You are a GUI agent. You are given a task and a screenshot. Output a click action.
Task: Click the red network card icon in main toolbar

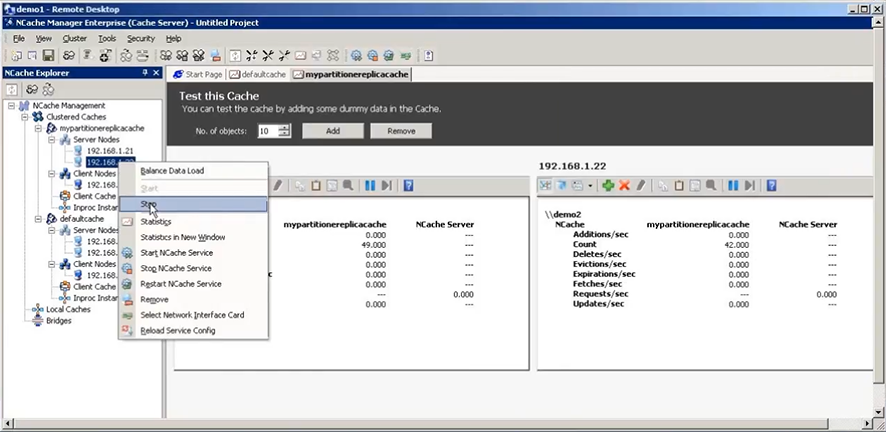click(215, 55)
